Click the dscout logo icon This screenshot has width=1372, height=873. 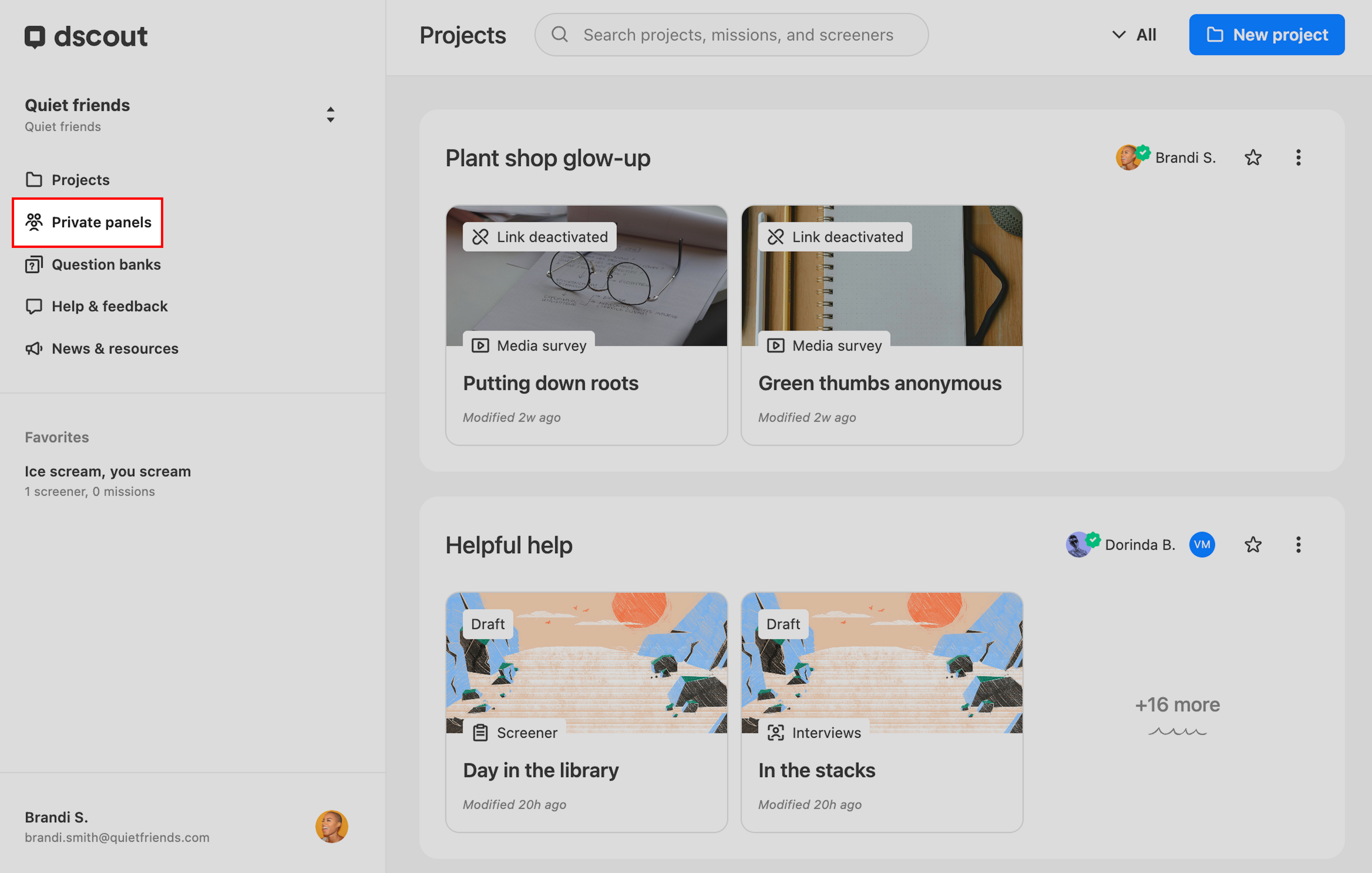tap(34, 36)
